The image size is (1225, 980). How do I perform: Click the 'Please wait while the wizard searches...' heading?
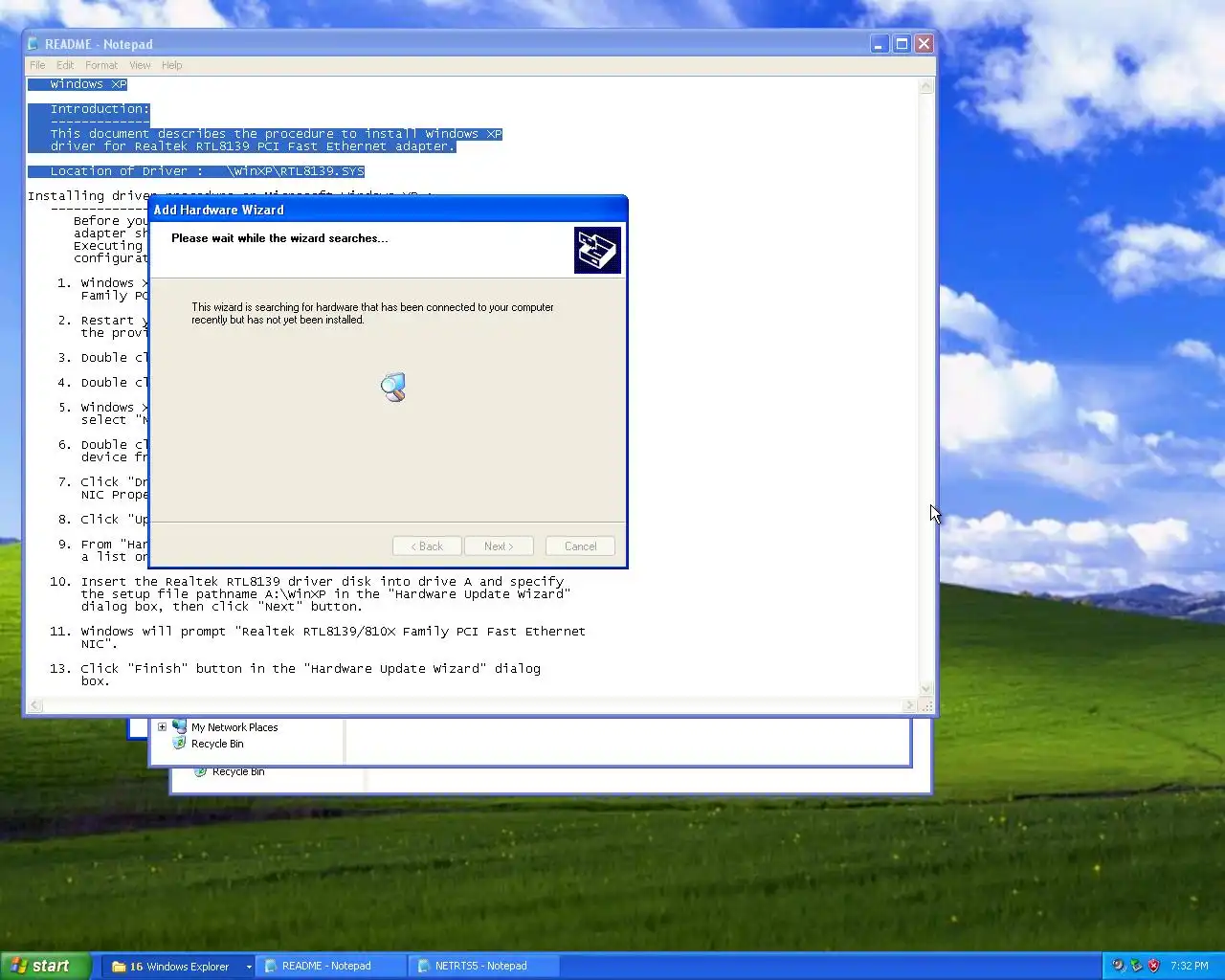279,238
